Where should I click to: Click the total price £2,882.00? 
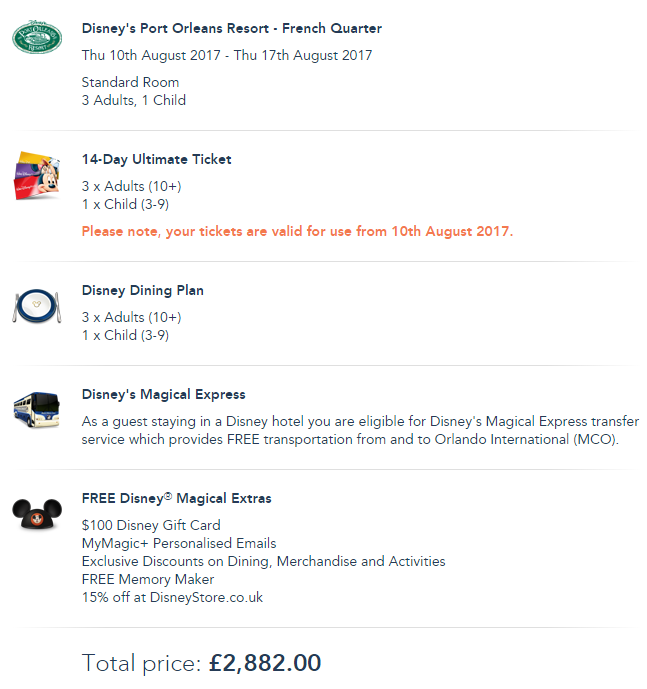[x=264, y=663]
